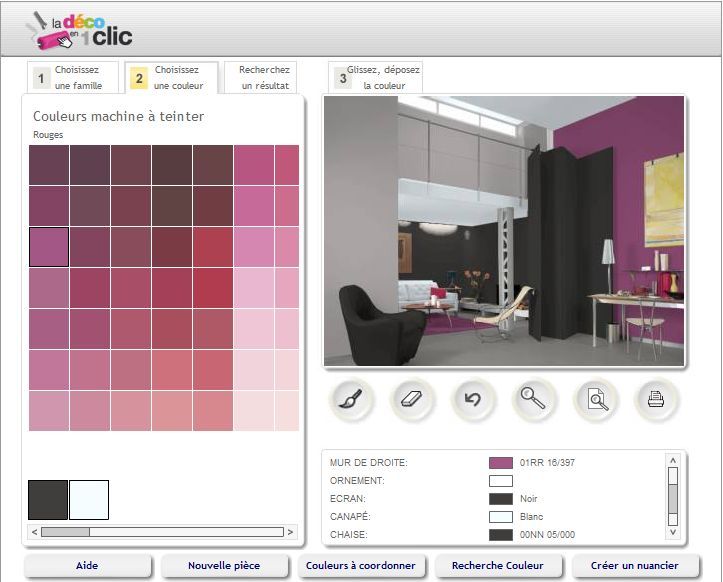The height and width of the screenshot is (582, 723).
Task: Click the 'Recherche Couleur' button
Action: pyautogui.click(x=498, y=566)
